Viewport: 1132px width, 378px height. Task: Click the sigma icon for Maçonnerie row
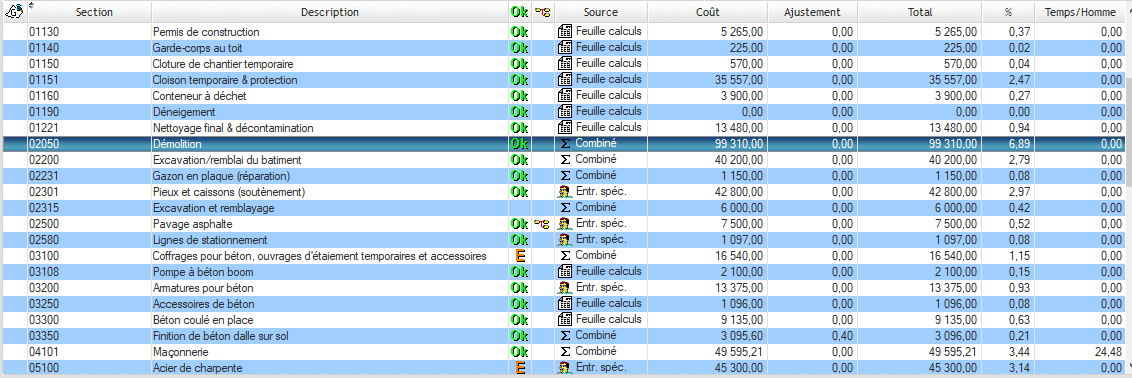(x=566, y=351)
